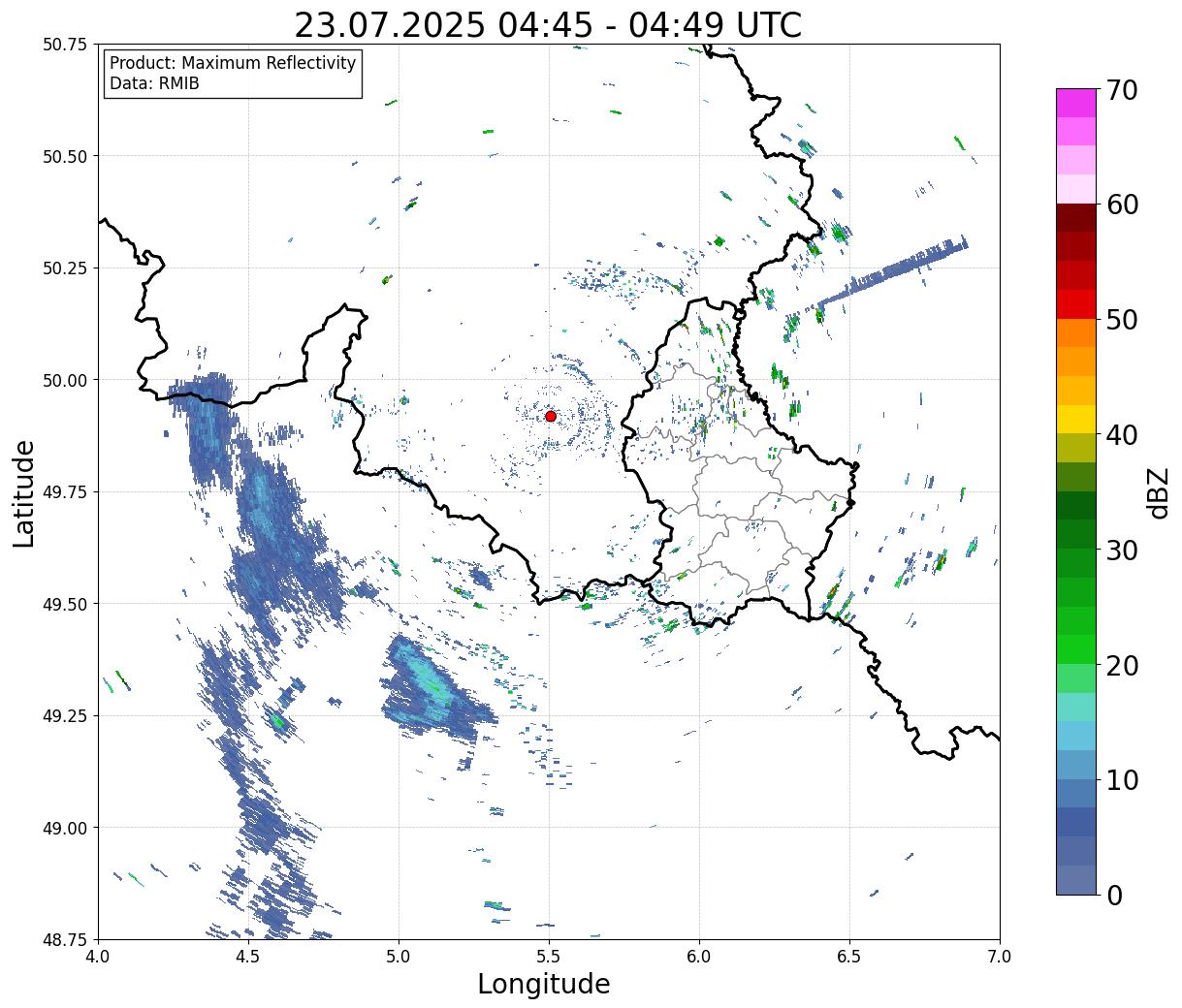
Task: Click the longitude tick label 4.0
Action: 98,957
